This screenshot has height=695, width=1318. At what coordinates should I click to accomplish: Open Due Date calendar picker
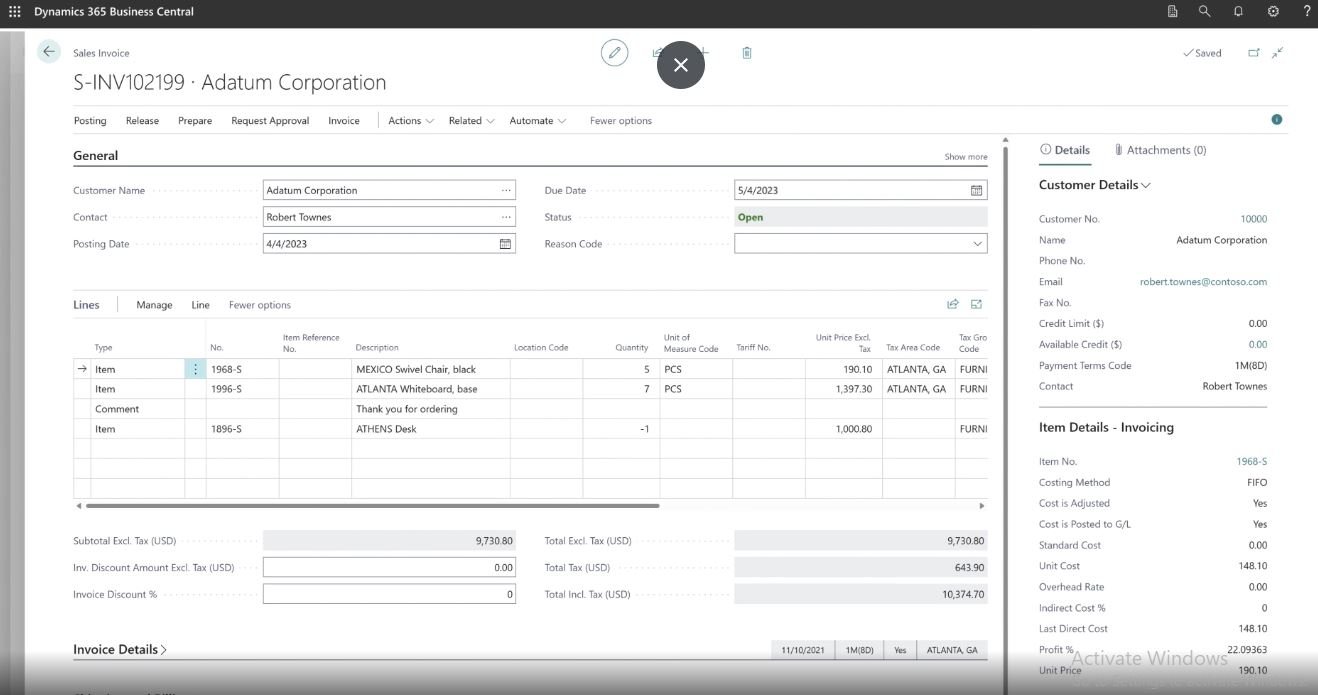[976, 190]
